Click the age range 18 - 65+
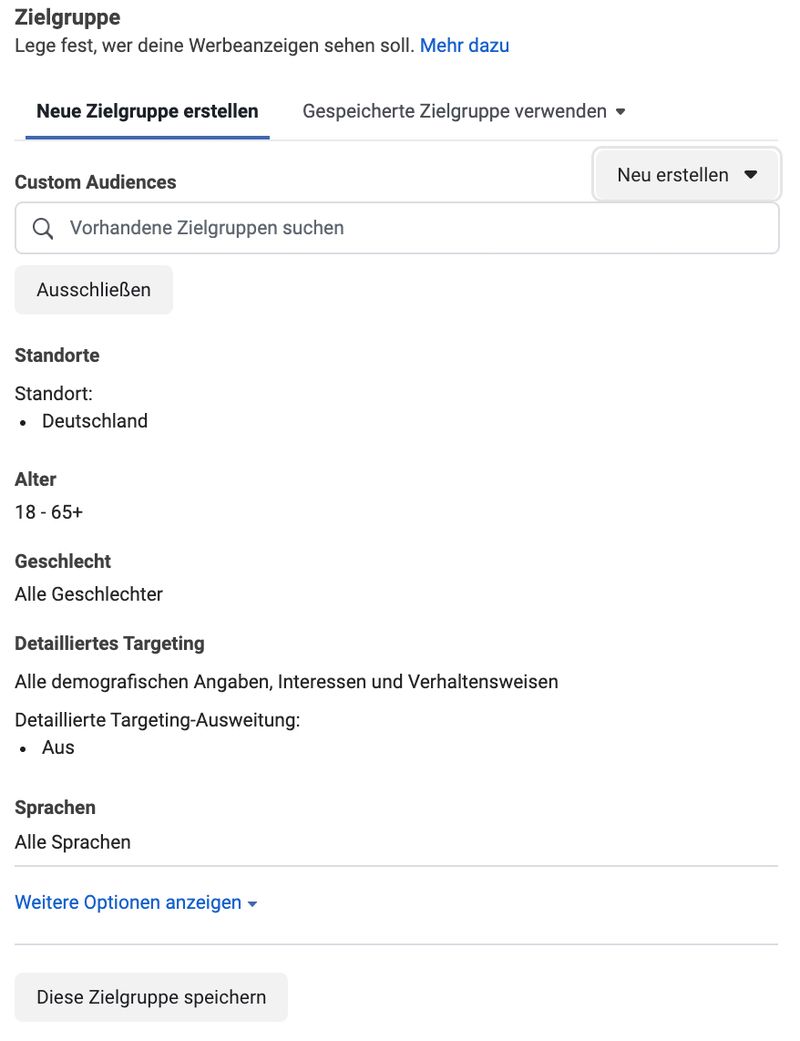The image size is (800, 1041). [x=49, y=512]
